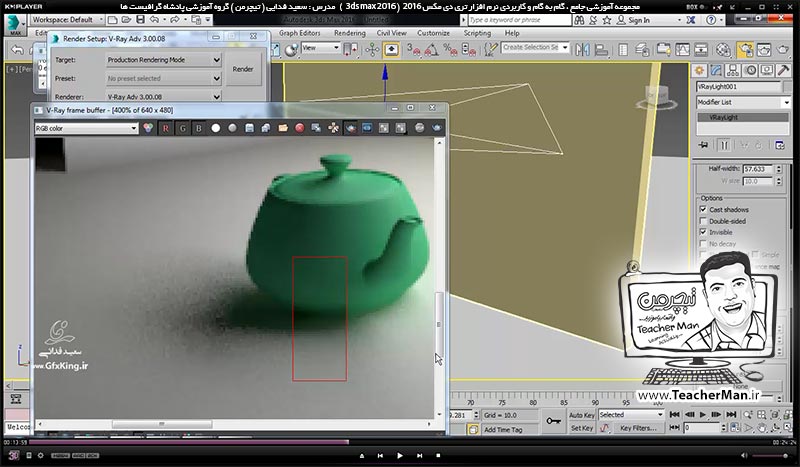Click the Render button in Render Setup
800x467 pixels.
click(x=243, y=69)
